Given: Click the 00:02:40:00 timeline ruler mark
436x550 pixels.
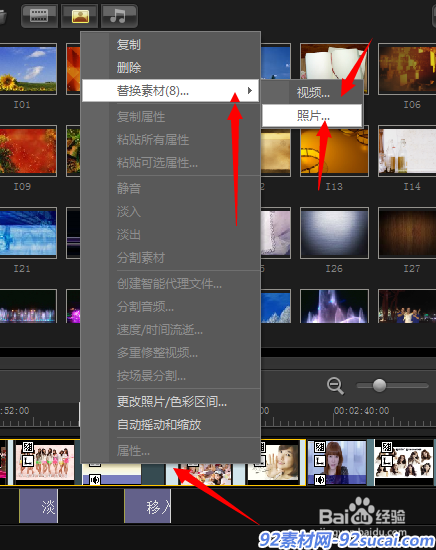Looking at the screenshot, I should (361, 410).
